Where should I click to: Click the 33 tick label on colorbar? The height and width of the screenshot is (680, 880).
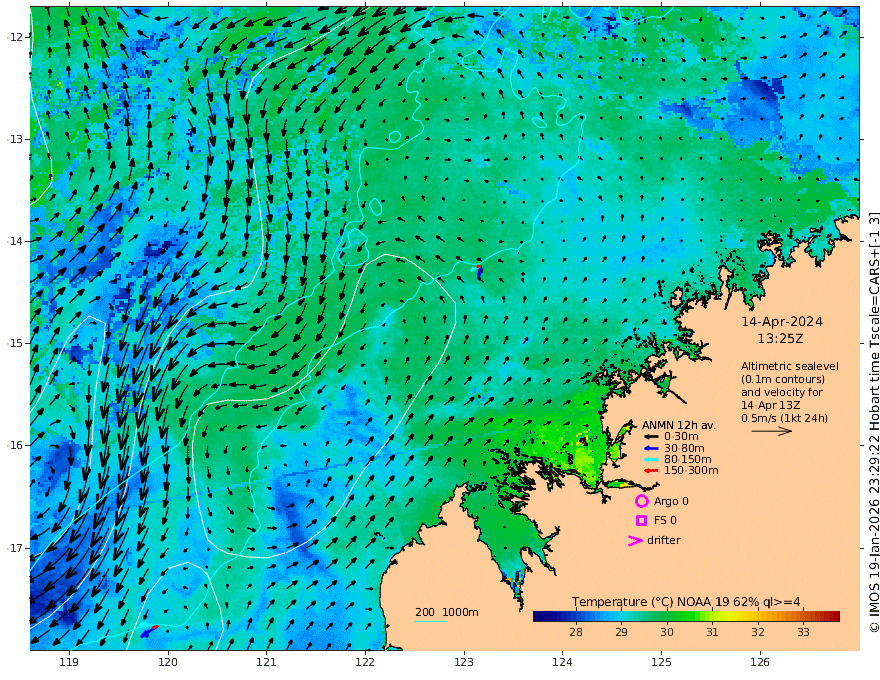click(x=803, y=632)
